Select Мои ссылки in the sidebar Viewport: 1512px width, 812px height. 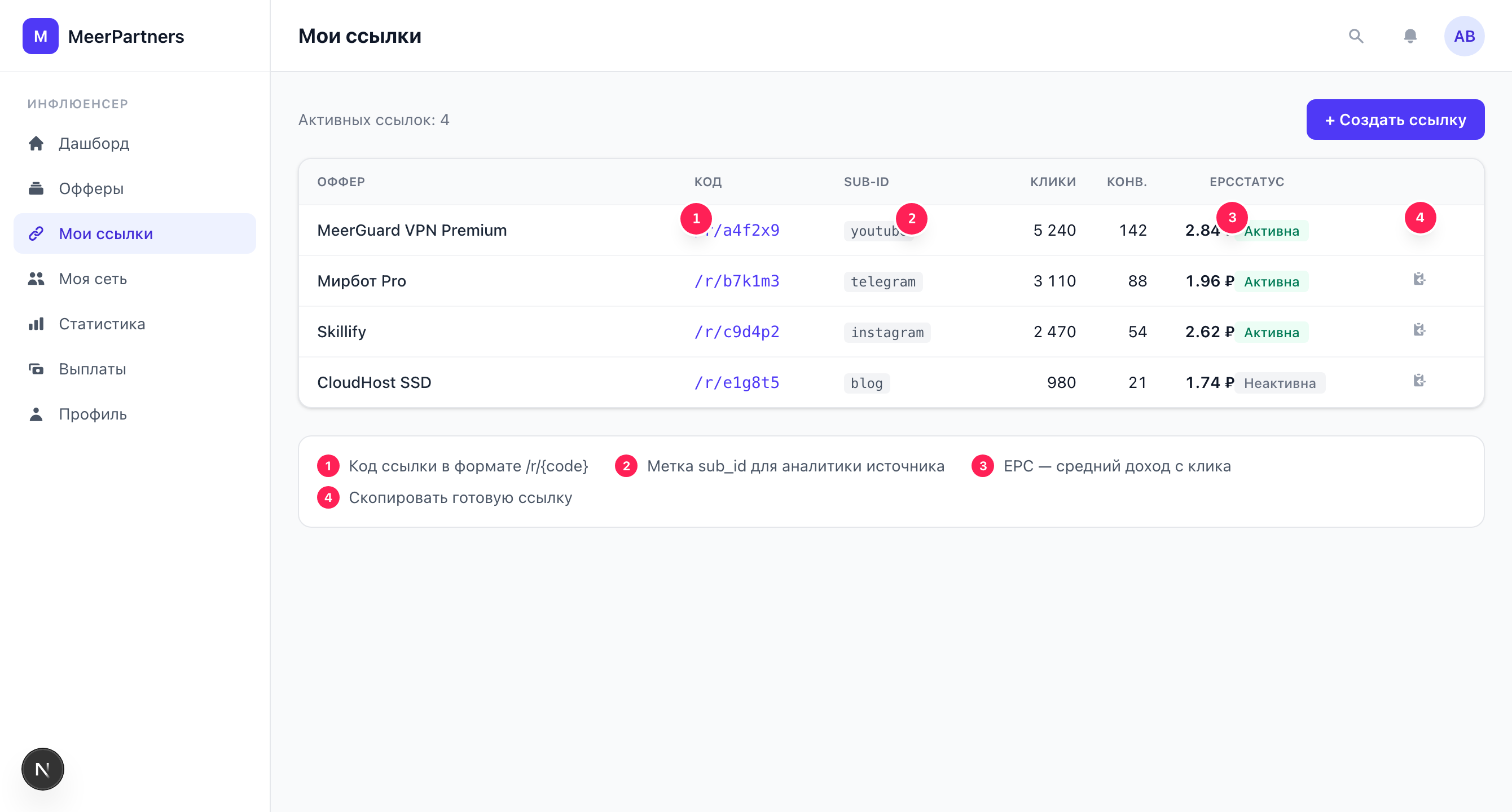135,233
